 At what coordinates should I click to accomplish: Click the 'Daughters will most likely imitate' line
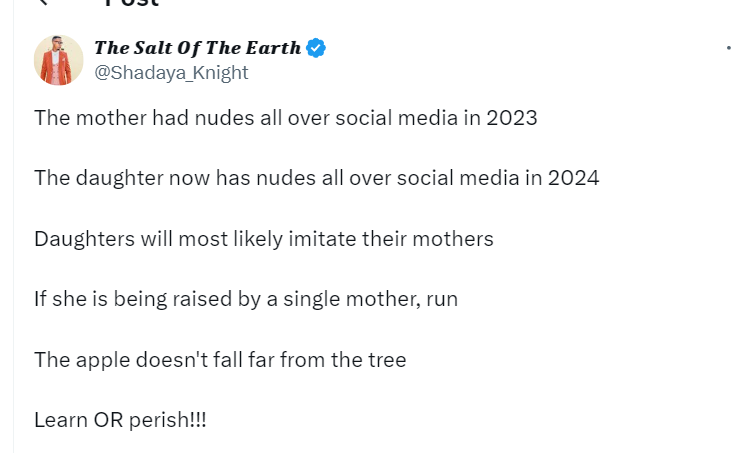264,239
